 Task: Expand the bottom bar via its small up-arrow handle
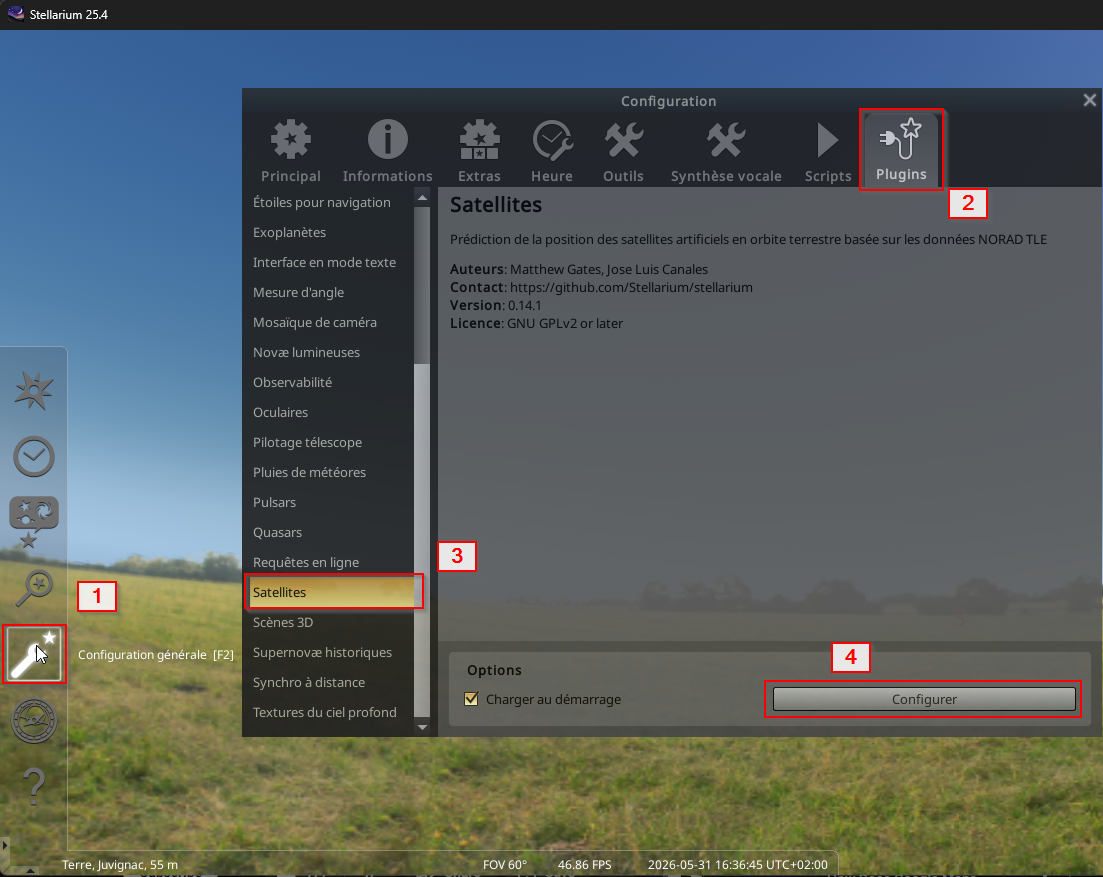[x=29, y=872]
